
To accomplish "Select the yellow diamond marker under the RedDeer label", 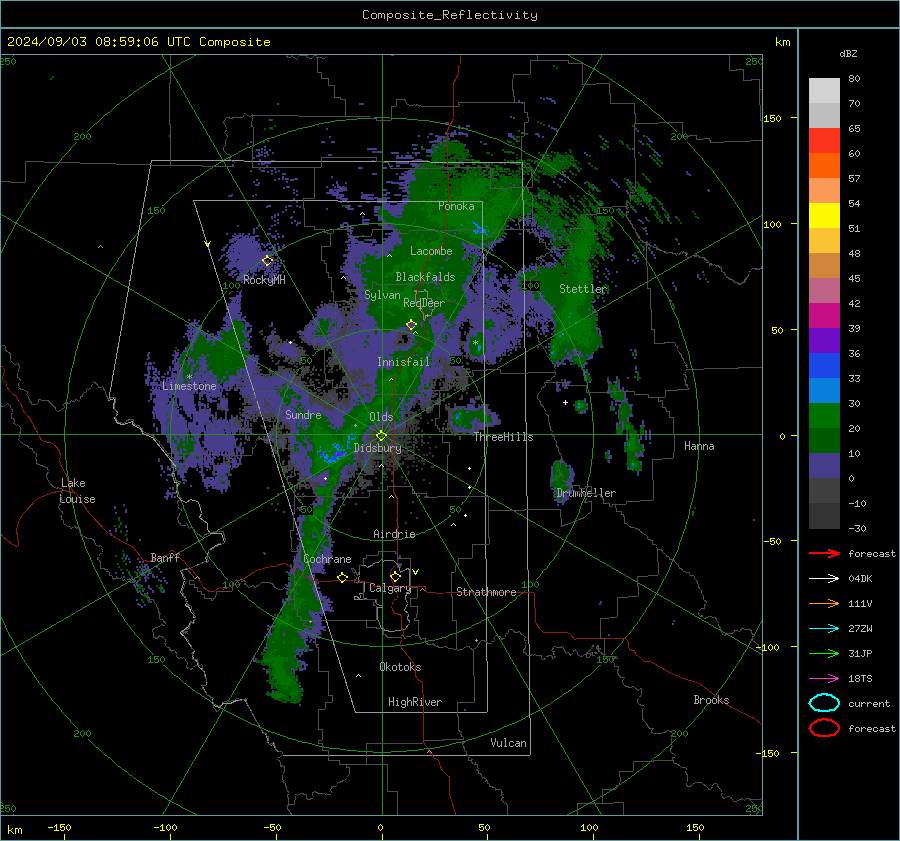I will coord(412,325).
